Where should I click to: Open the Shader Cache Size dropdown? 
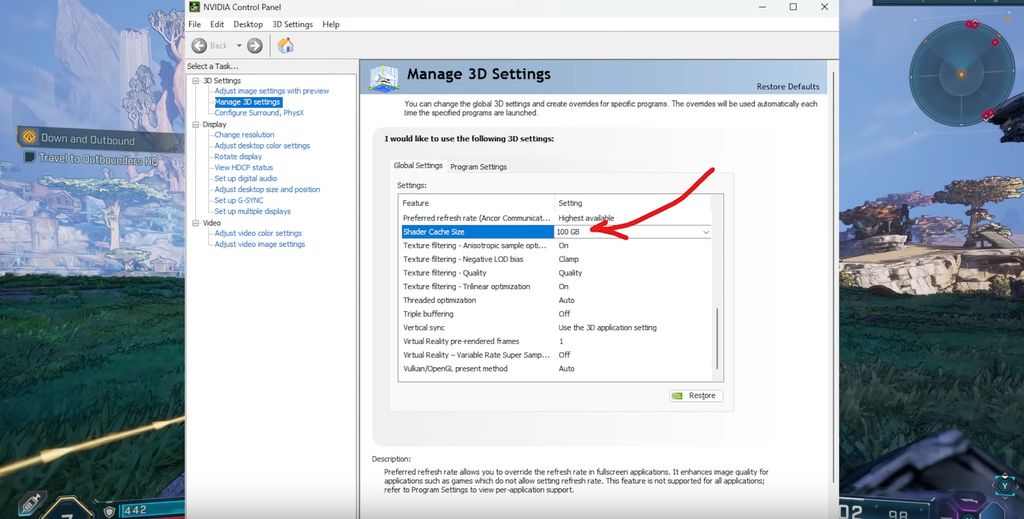pos(705,232)
